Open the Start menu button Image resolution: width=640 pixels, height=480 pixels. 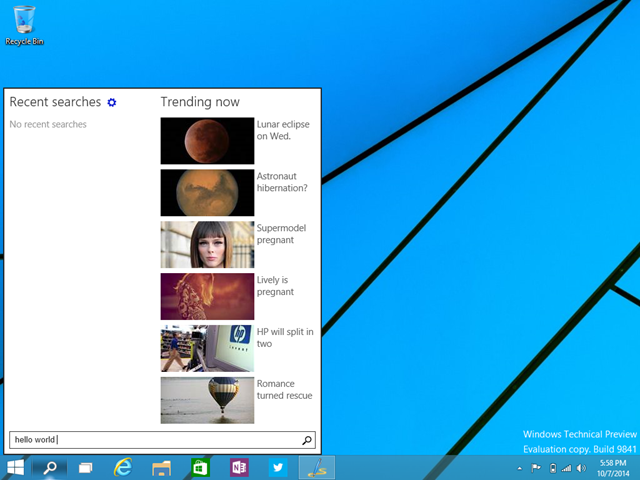click(16, 467)
